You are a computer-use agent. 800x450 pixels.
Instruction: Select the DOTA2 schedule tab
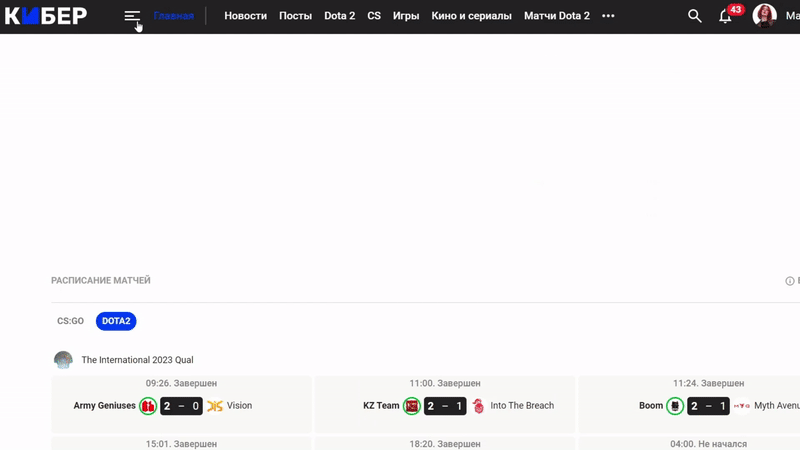pyautogui.click(x=116, y=321)
